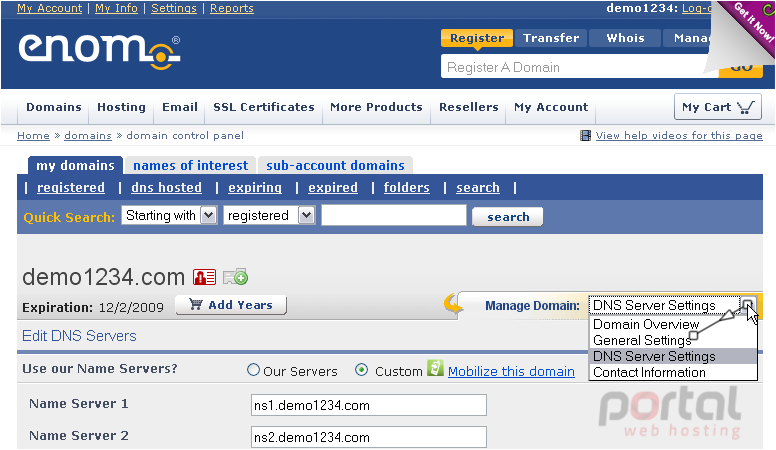Select DNS Server Settings in the dropdown list
This screenshot has height=450, width=776.
pyautogui.click(x=673, y=356)
